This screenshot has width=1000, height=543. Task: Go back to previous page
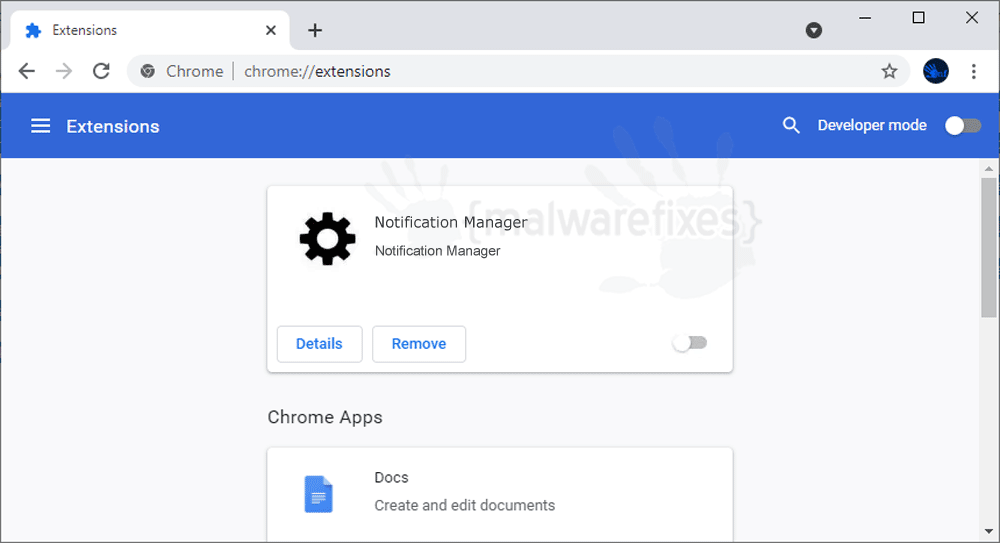(27, 71)
